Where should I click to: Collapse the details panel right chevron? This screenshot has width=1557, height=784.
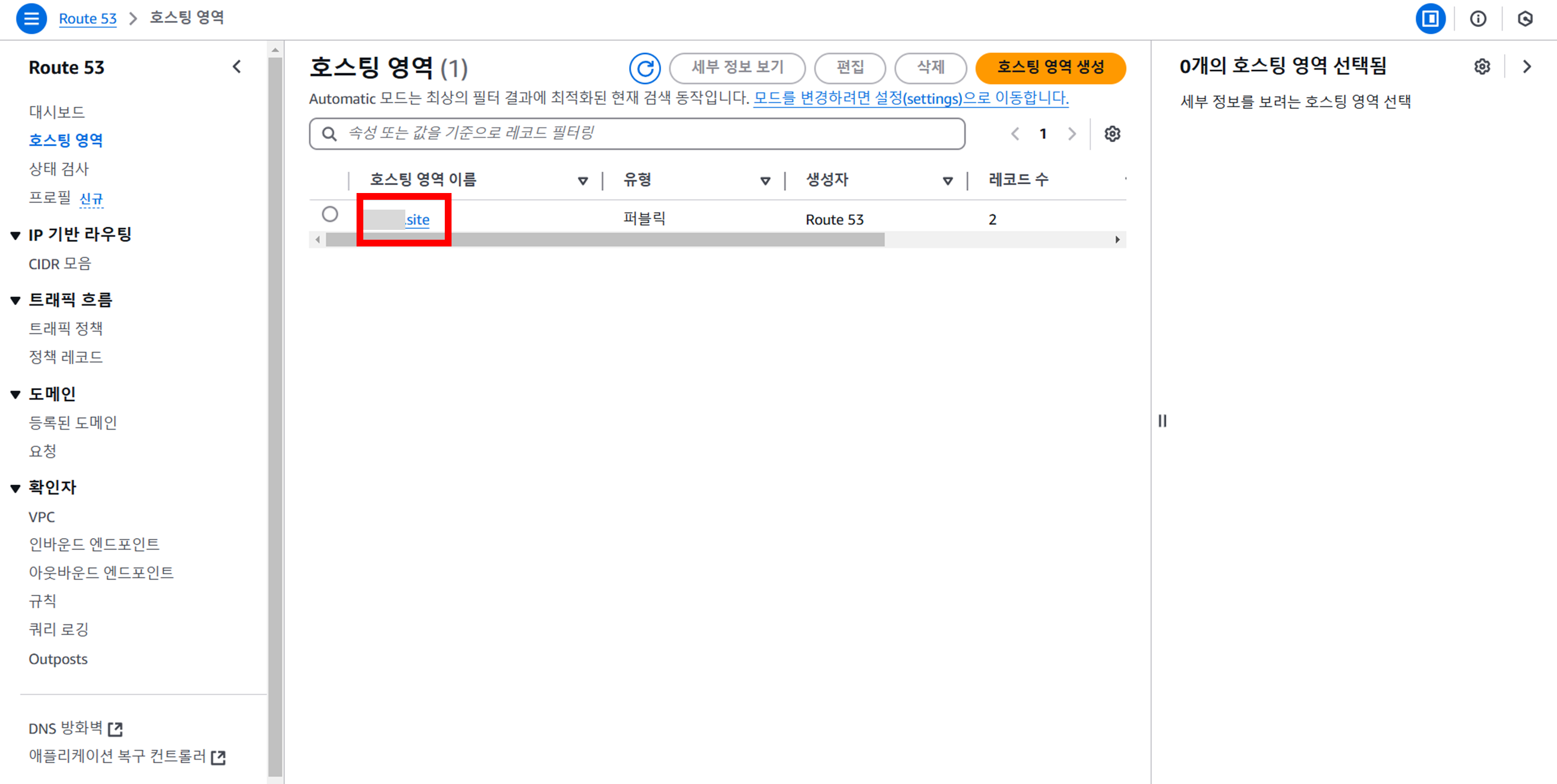click(1527, 66)
